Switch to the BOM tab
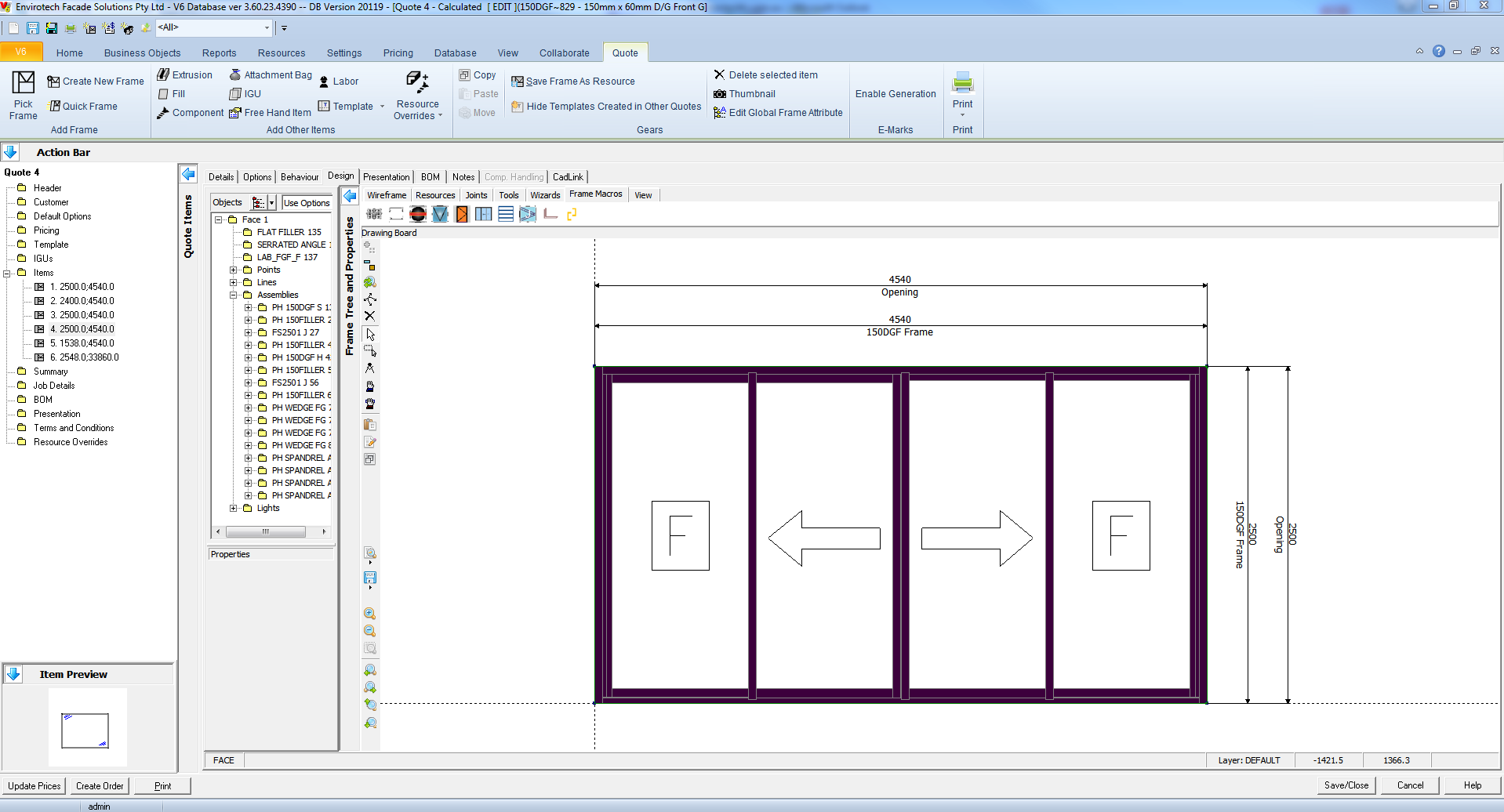 point(430,177)
